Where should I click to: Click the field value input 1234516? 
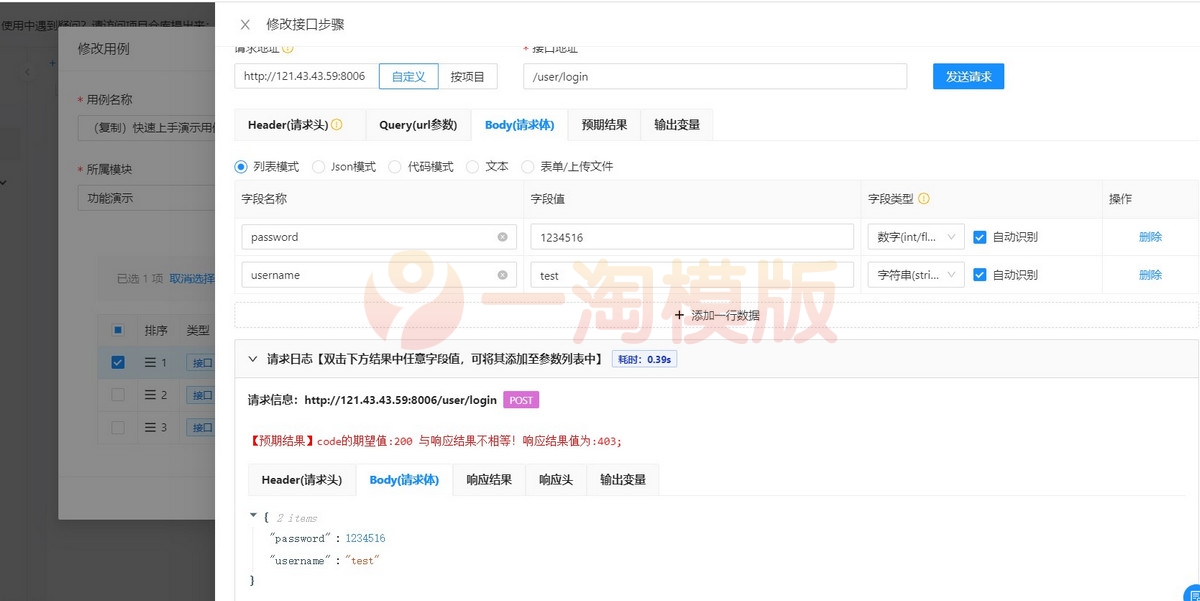click(692, 237)
